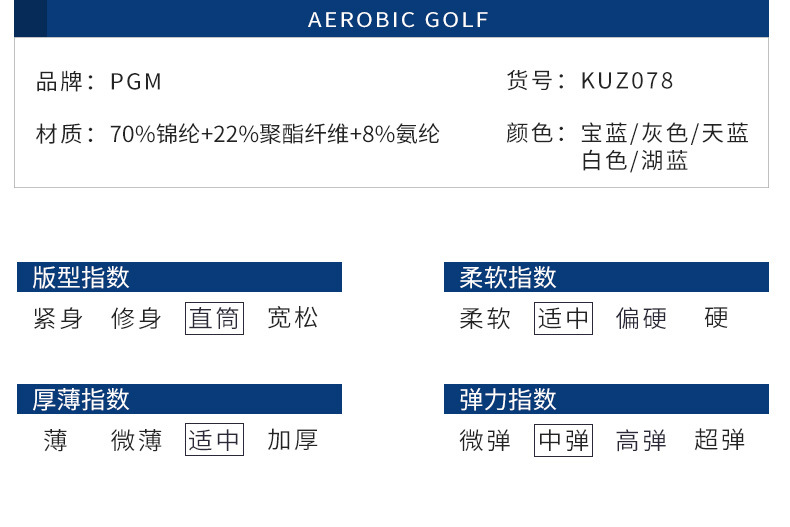The width and height of the screenshot is (790, 527).
Task: Click the item number KUZ078
Action: 627,81
